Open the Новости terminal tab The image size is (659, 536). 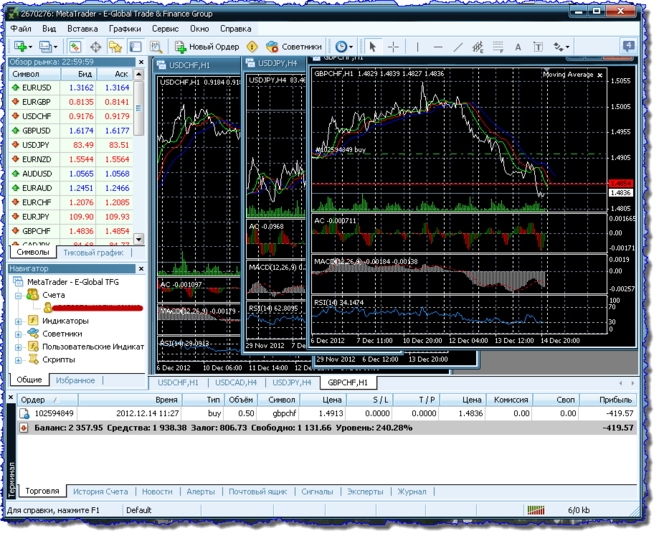point(157,491)
